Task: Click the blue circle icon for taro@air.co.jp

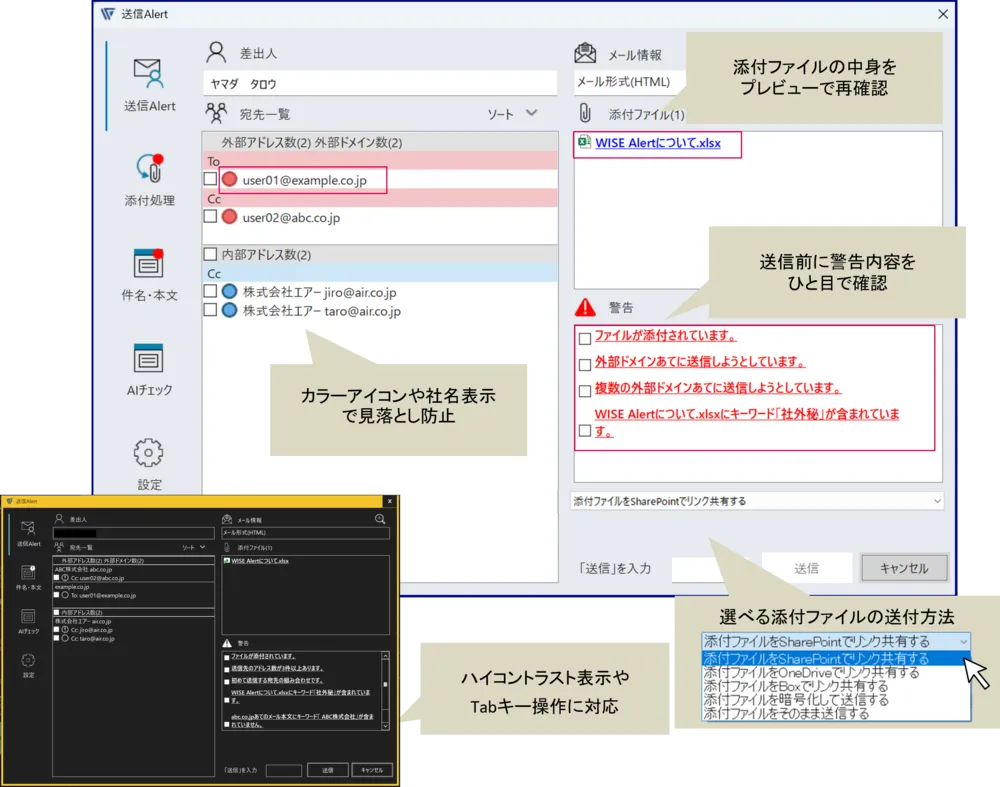Action: click(x=230, y=311)
